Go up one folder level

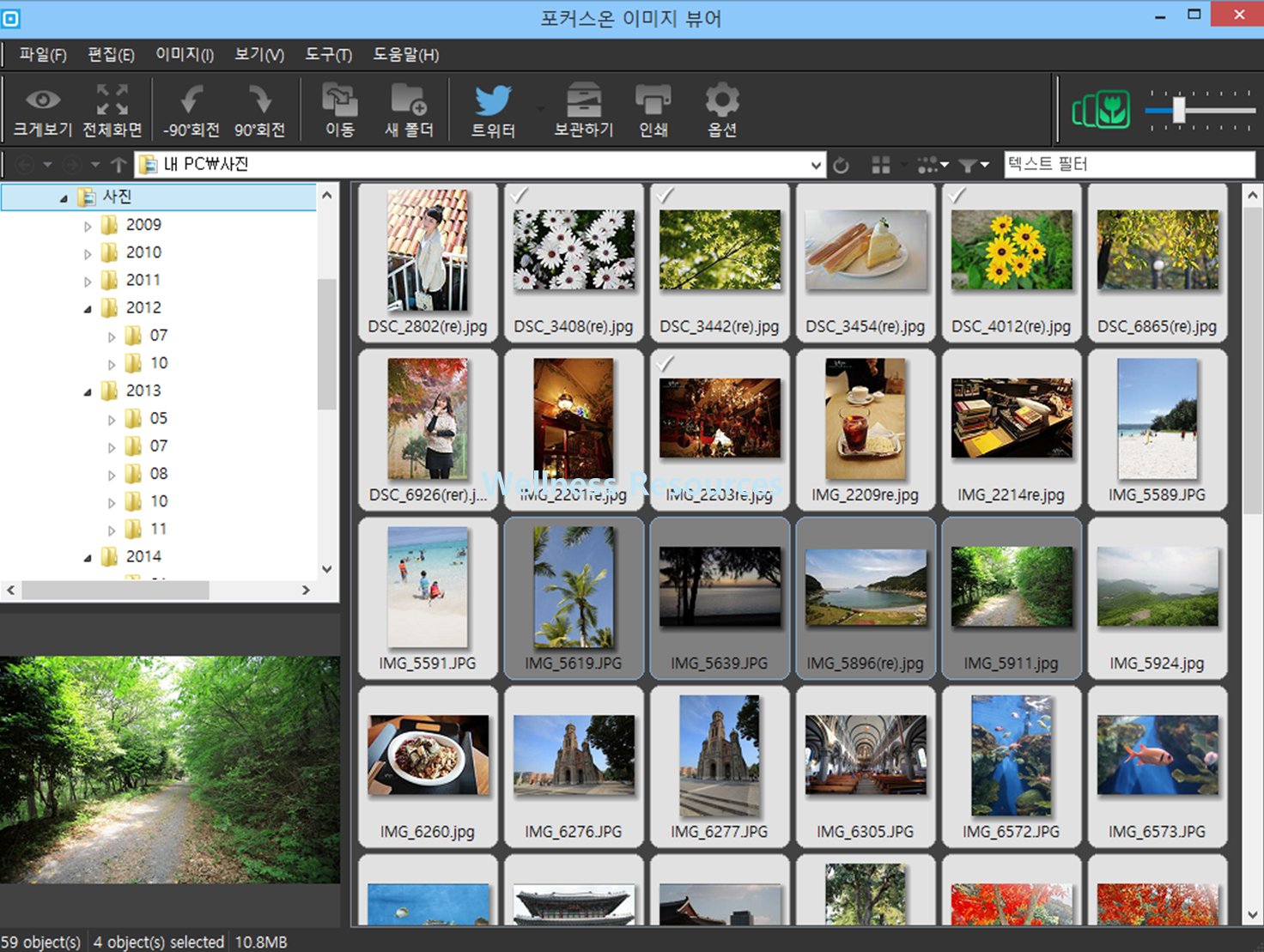coord(118,165)
